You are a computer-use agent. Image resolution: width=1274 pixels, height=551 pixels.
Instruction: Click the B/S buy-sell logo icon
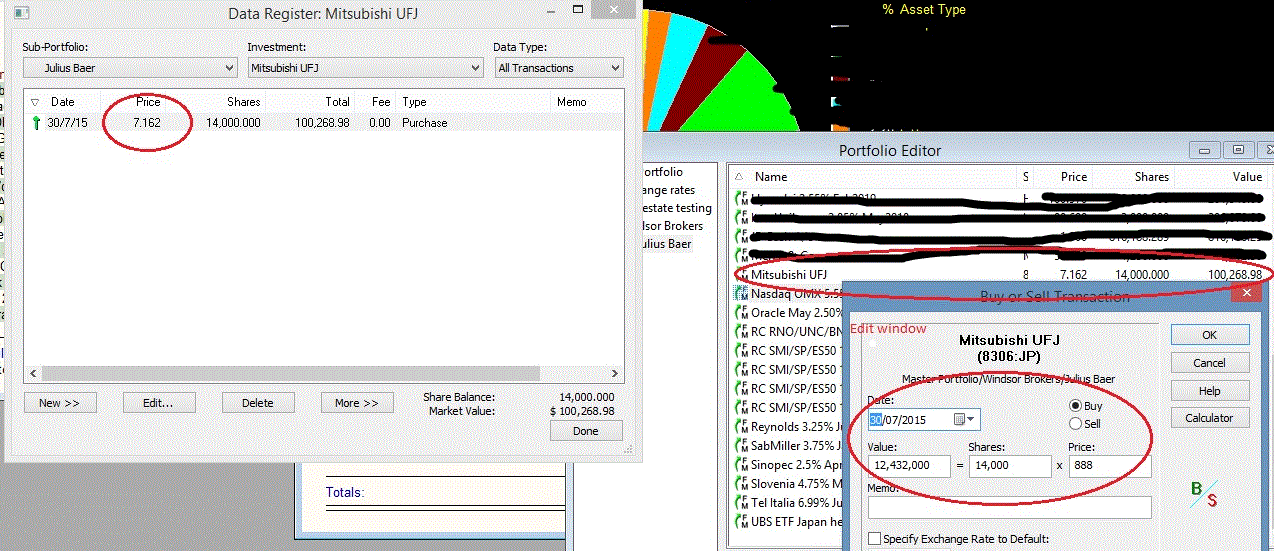click(1204, 493)
